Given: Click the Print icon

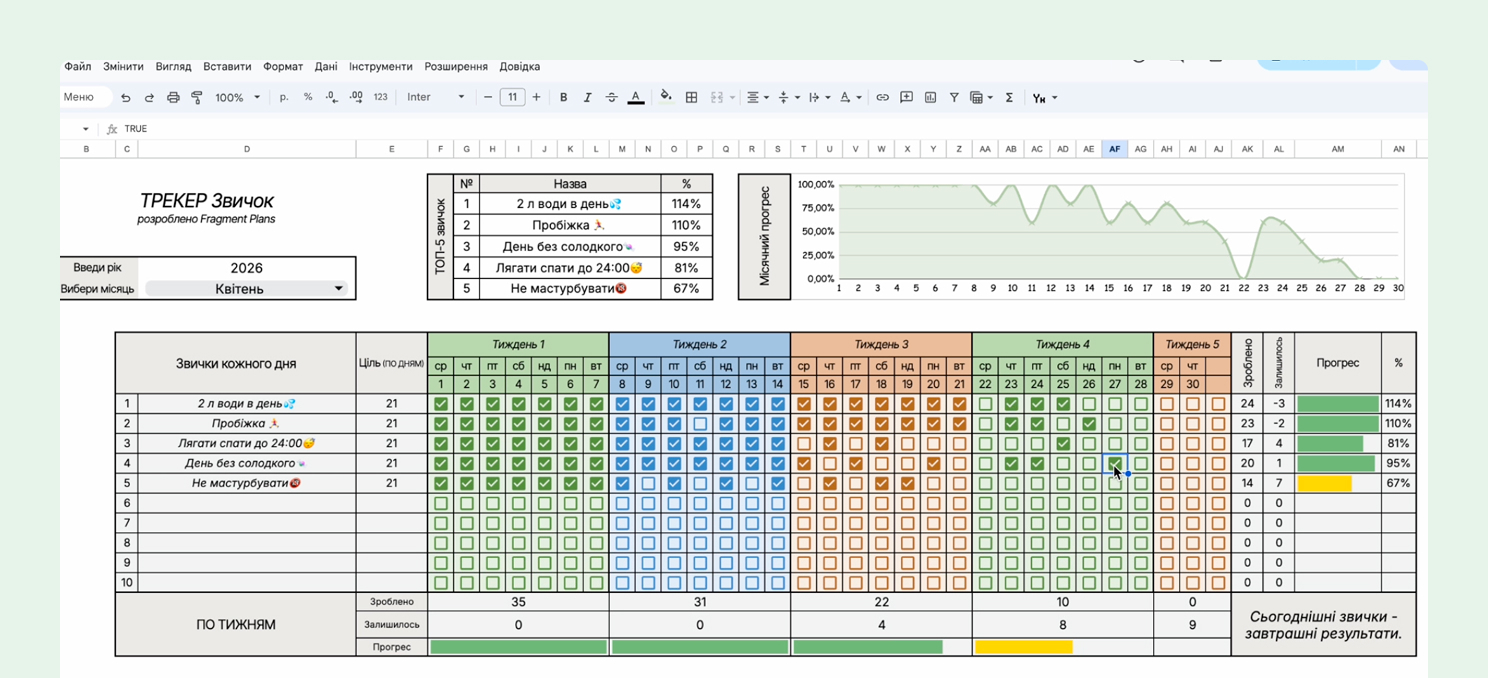Looking at the screenshot, I should pos(173,98).
